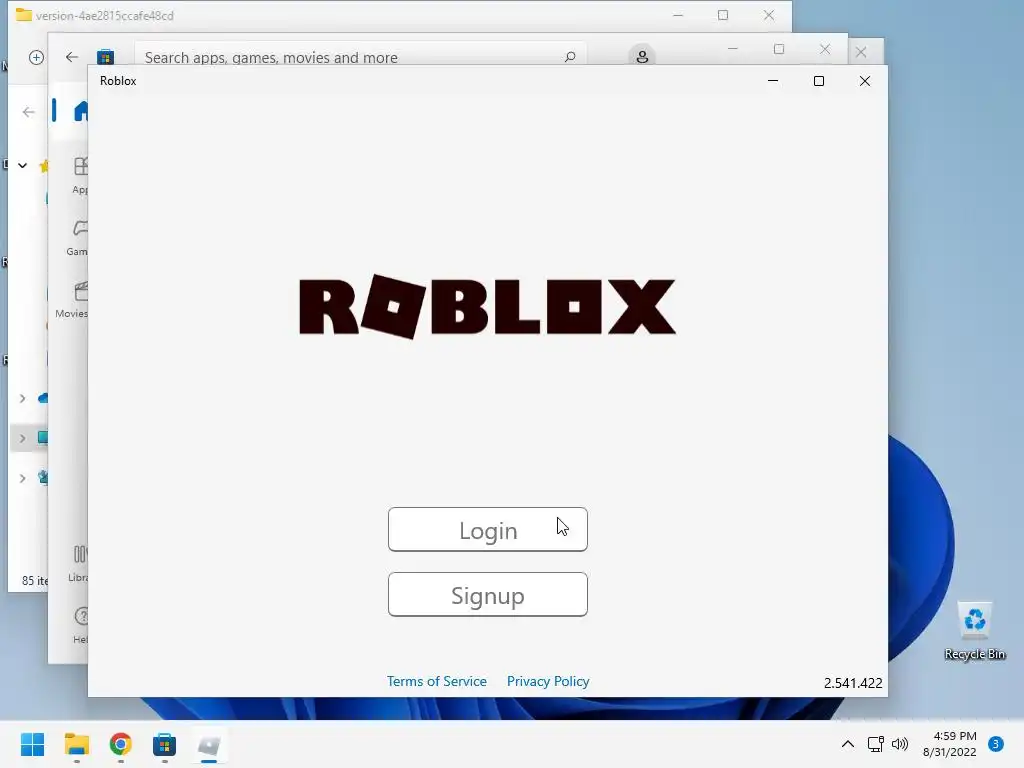Click the Roblox taskbar icon

click(x=208, y=744)
